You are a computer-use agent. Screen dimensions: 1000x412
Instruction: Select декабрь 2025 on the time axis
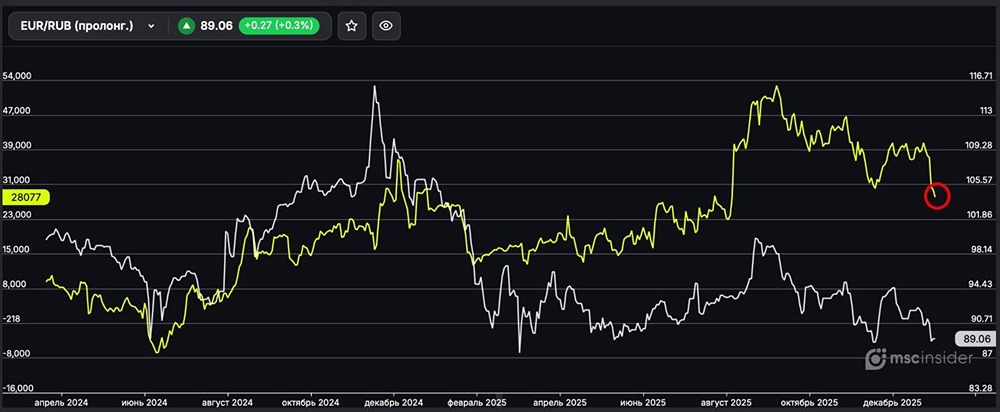click(892, 403)
